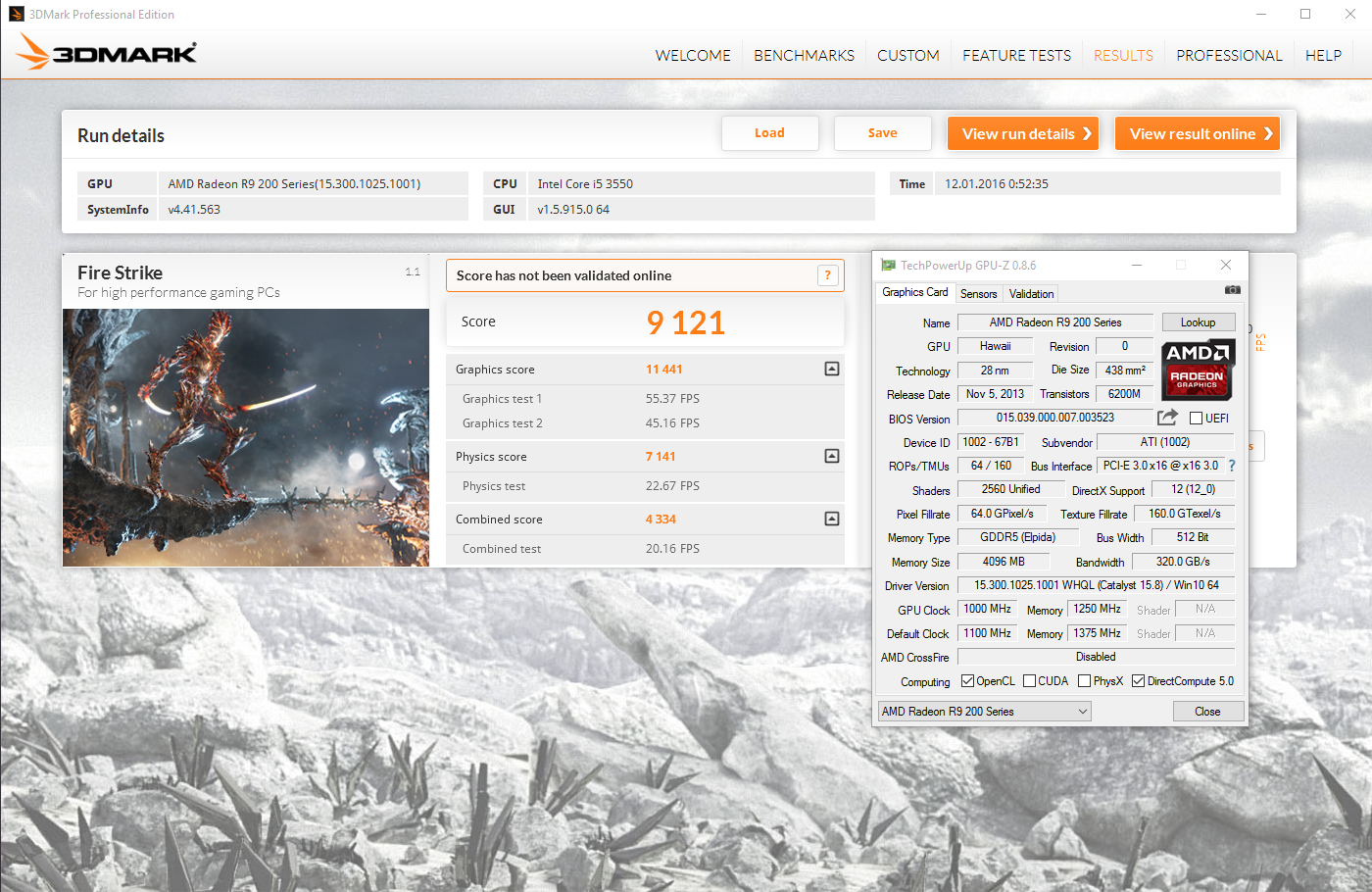The image size is (1372, 892).
Task: Click the Graphics test 2 row
Action: [645, 423]
